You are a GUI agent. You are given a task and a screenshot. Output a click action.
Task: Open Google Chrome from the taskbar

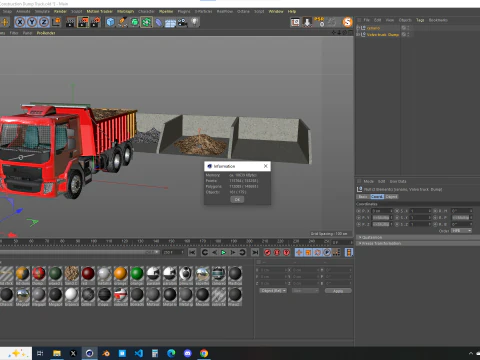coord(204,353)
